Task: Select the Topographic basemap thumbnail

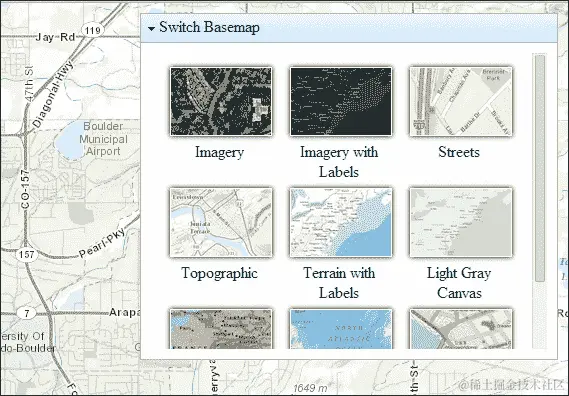Action: click(221, 222)
